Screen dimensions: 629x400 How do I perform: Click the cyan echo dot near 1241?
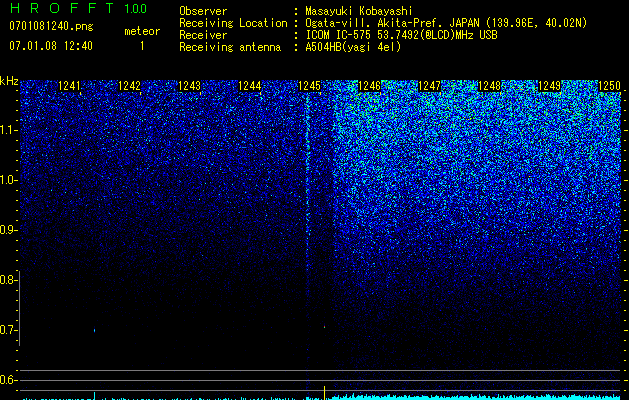click(x=94, y=331)
